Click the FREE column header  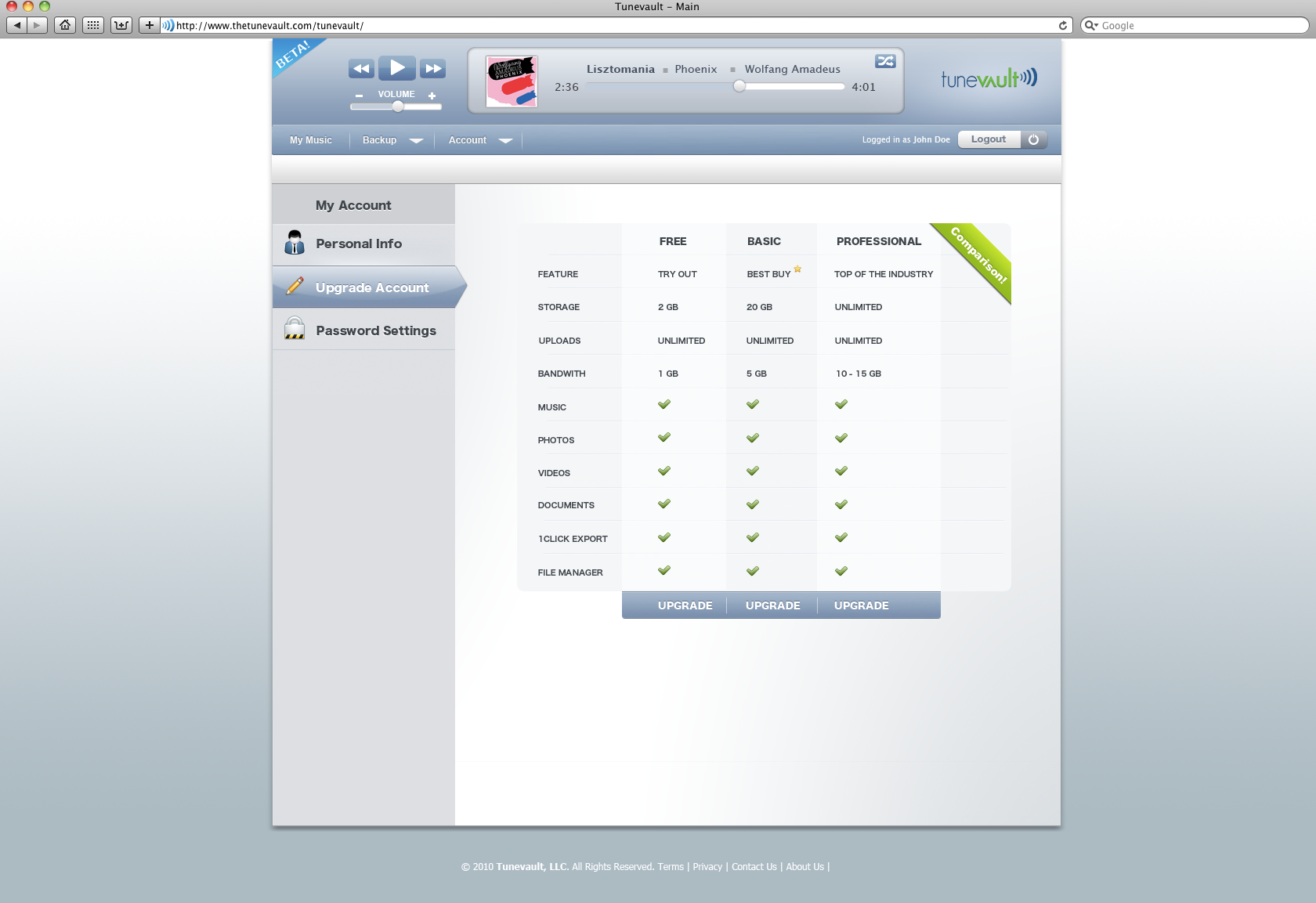673,241
